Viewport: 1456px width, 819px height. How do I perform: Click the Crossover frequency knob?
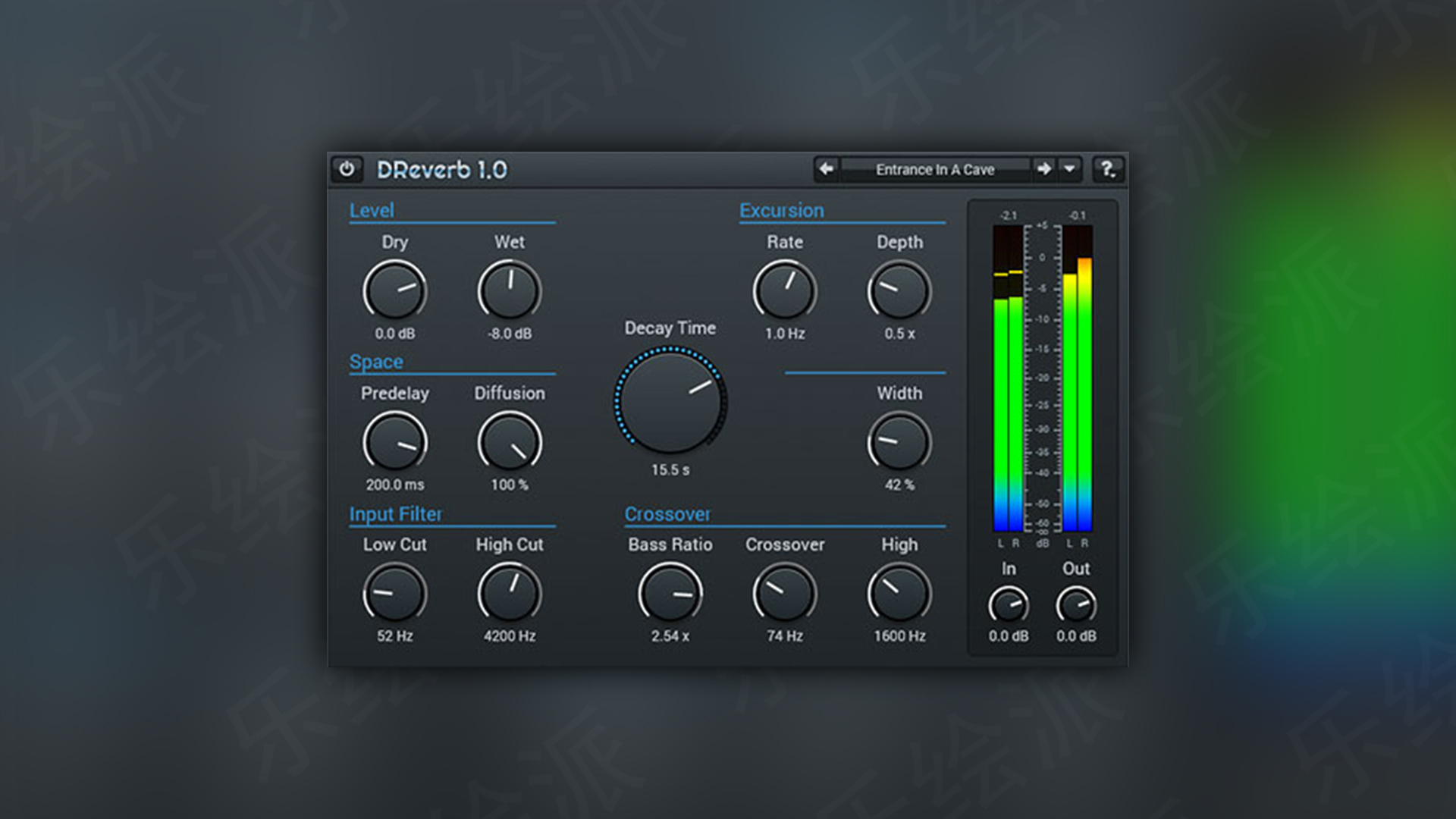[x=785, y=594]
